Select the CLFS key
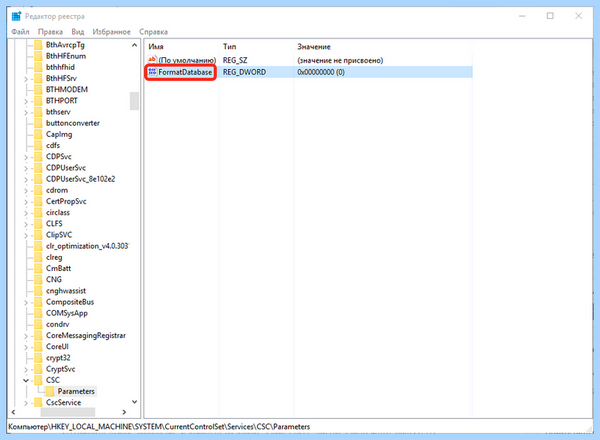Viewport: 600px width, 440px height. (54, 223)
